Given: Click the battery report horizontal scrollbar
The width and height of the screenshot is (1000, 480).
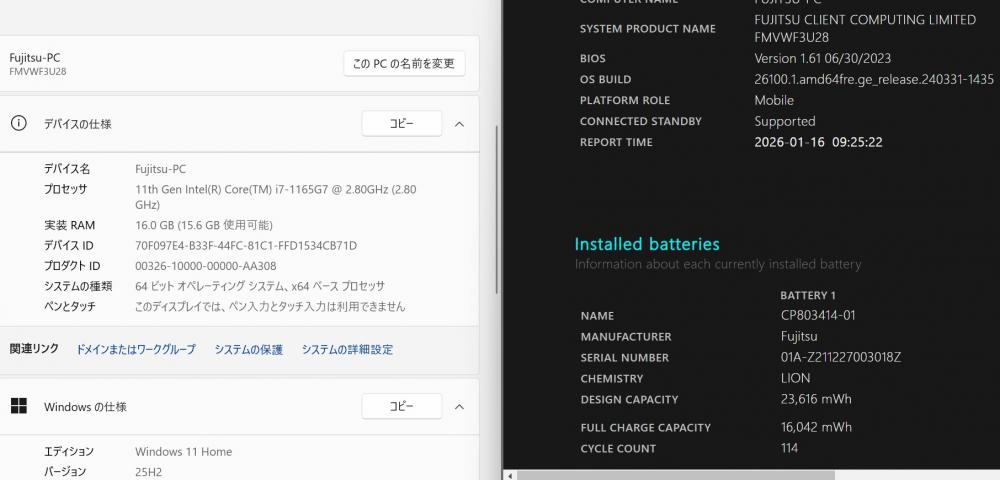Looking at the screenshot, I should coord(675,476).
